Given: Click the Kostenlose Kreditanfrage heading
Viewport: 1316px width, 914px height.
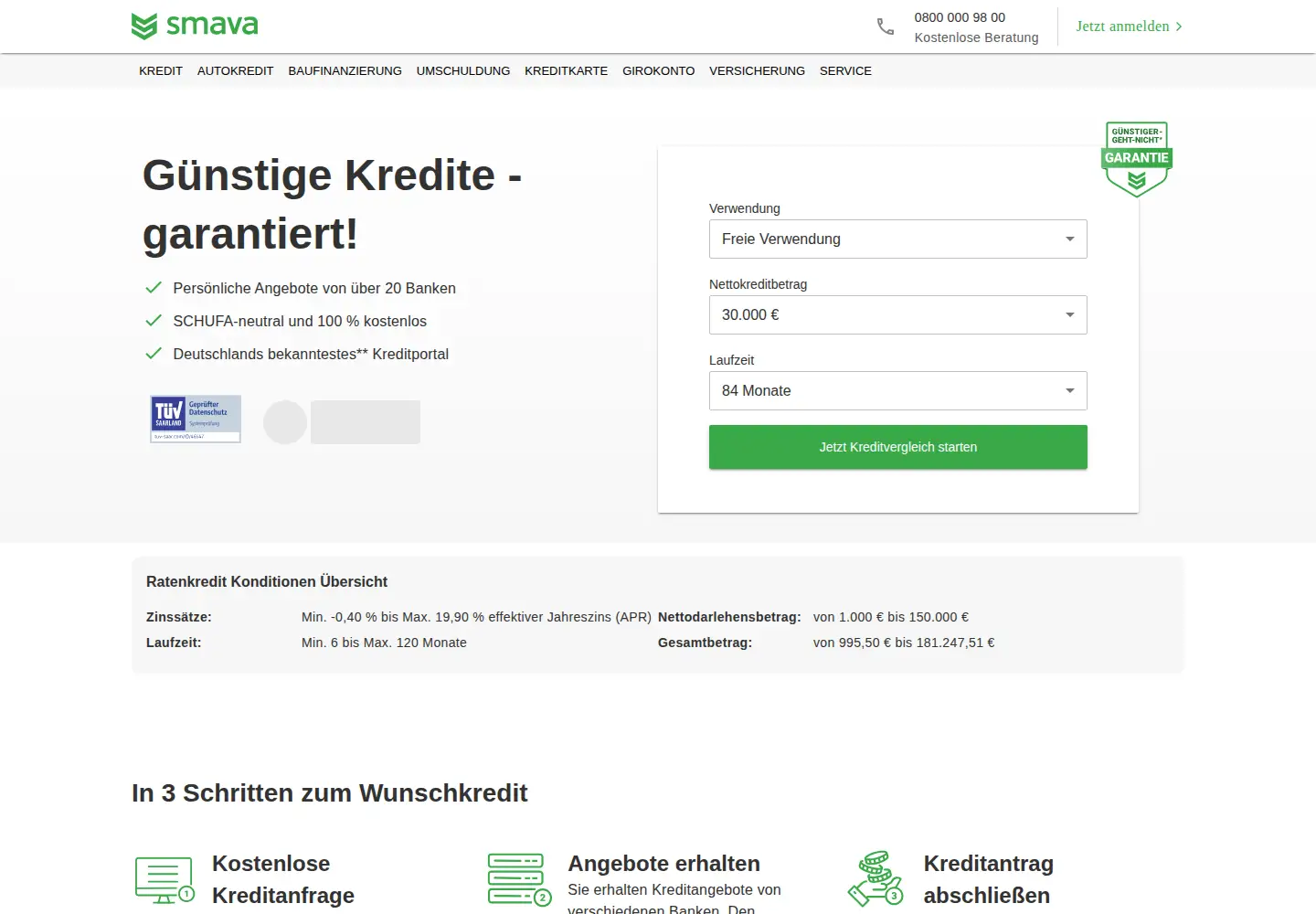Looking at the screenshot, I should click(x=283, y=879).
